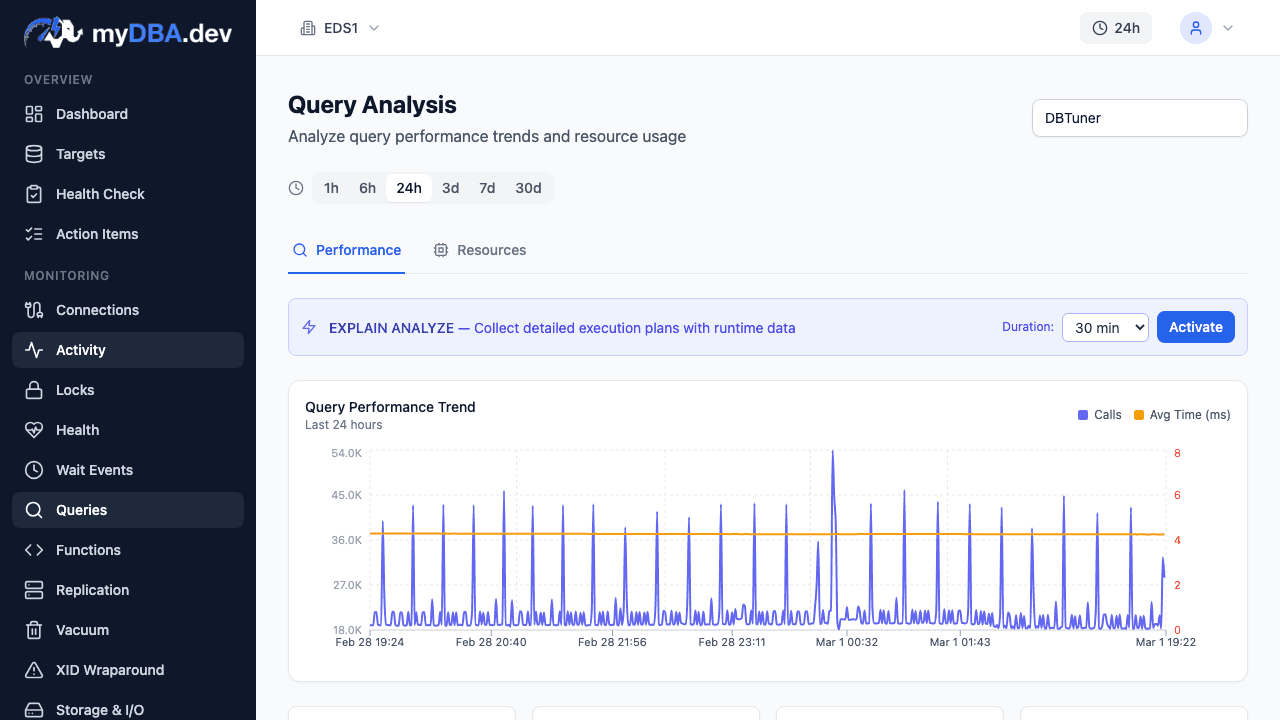The width and height of the screenshot is (1280, 720).
Task: Click the XID Wraparound warning icon
Action: [x=34, y=670]
